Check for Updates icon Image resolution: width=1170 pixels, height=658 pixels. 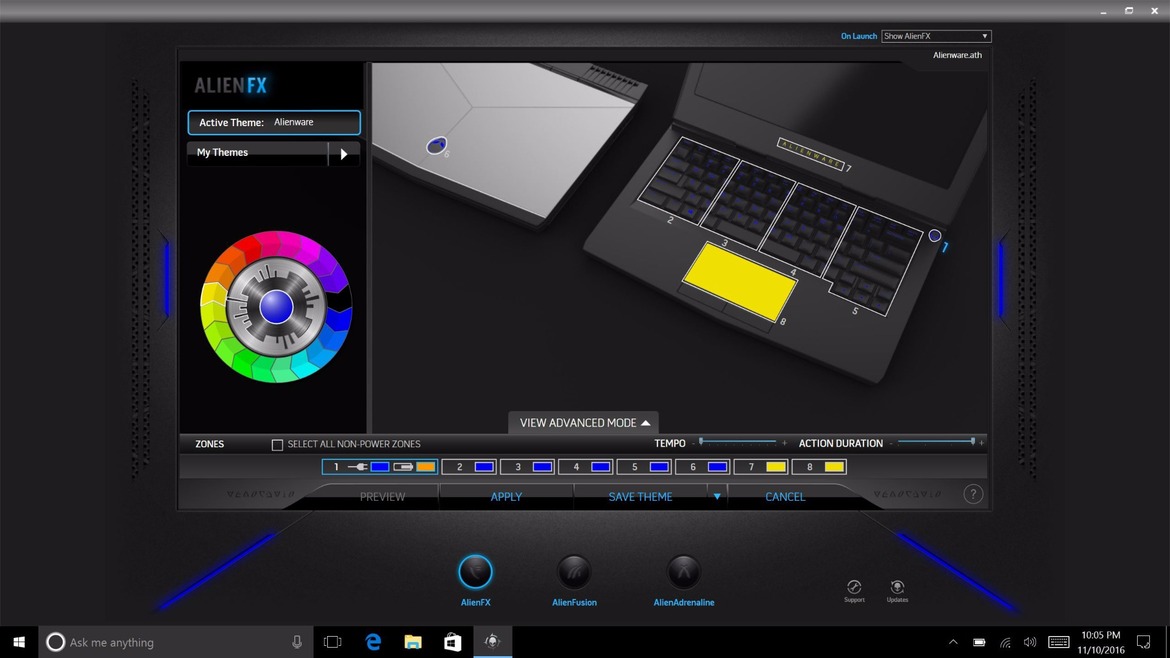(897, 589)
